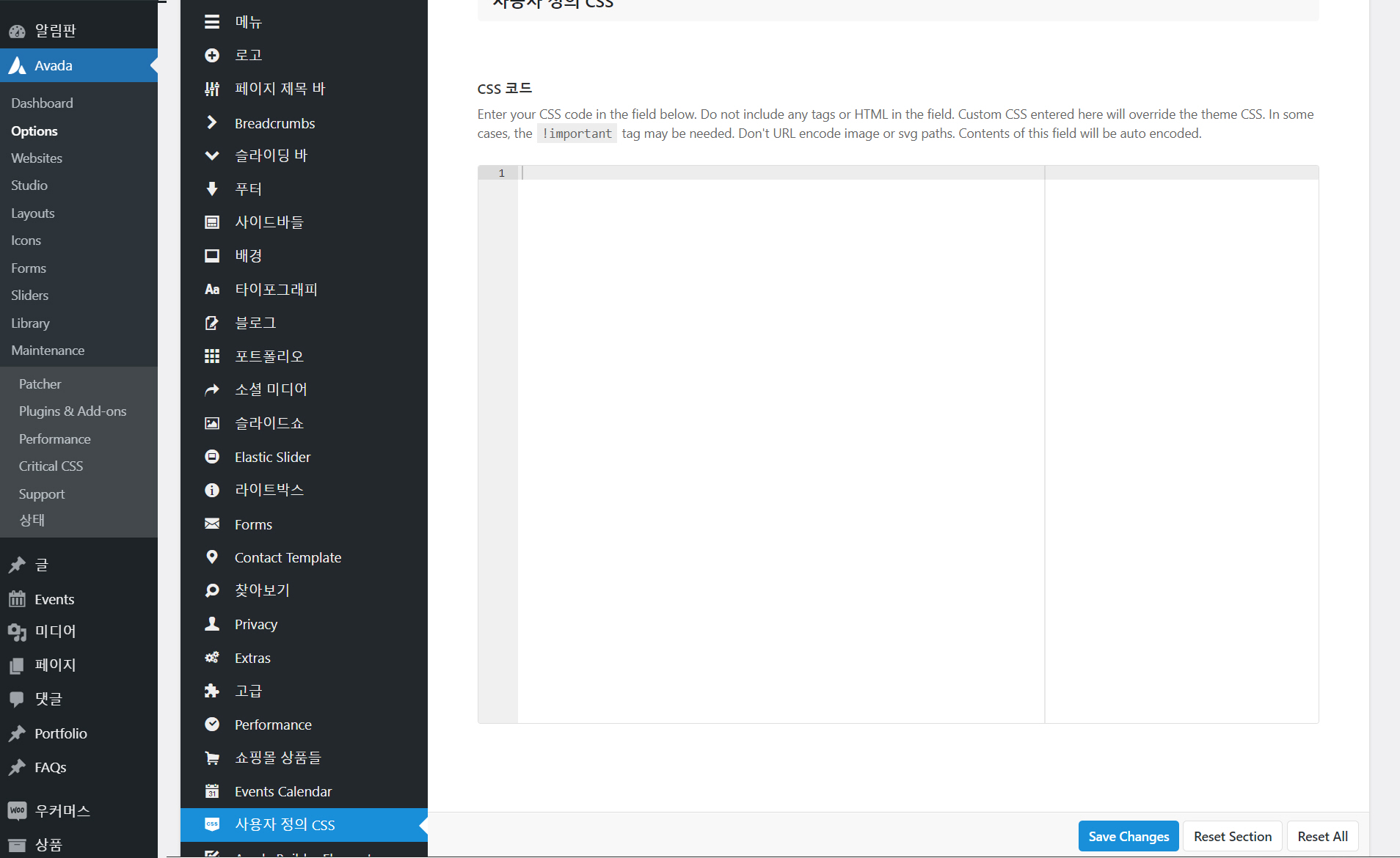Select the Websites menu item
The width and height of the screenshot is (1400, 858).
pos(37,158)
